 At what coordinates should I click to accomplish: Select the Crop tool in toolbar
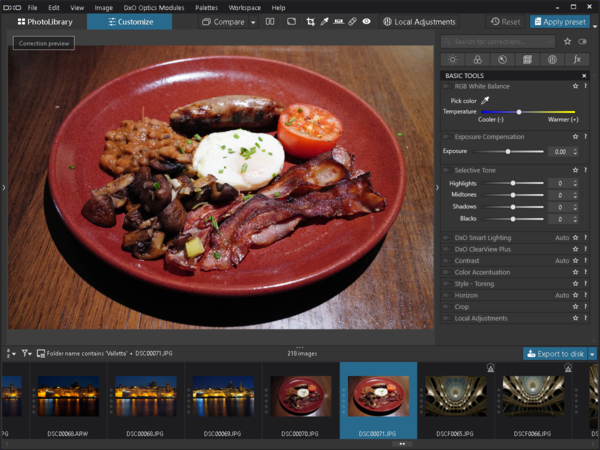[x=311, y=21]
